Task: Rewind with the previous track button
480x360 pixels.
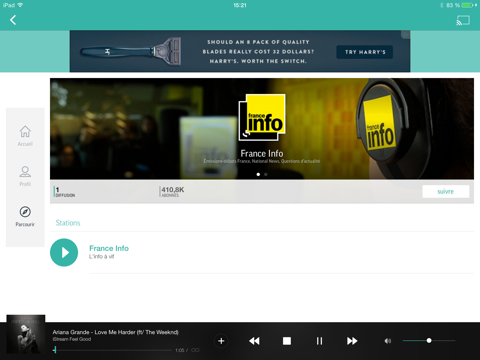Action: (x=254, y=341)
